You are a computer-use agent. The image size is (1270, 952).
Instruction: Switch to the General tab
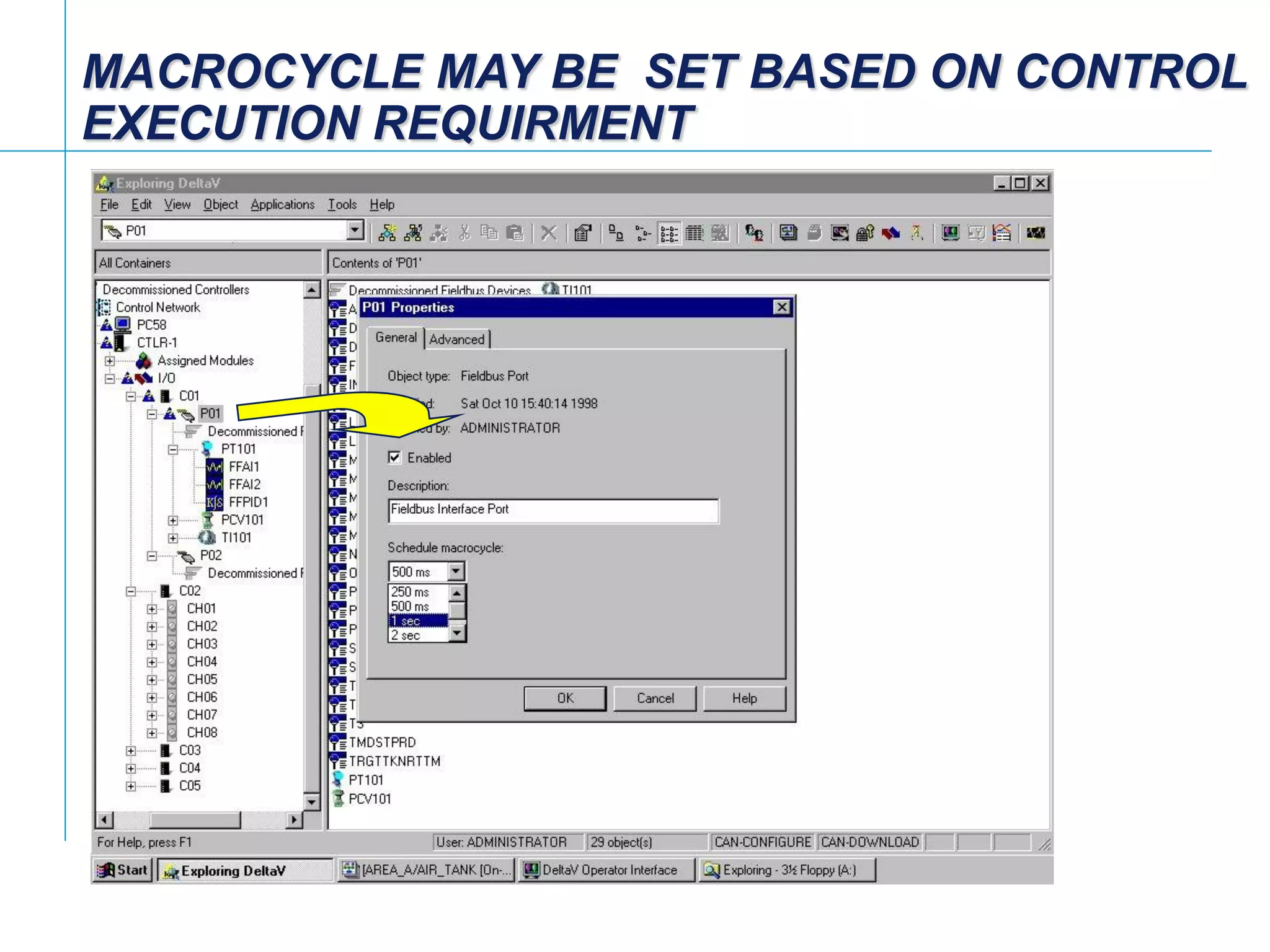[x=396, y=338]
